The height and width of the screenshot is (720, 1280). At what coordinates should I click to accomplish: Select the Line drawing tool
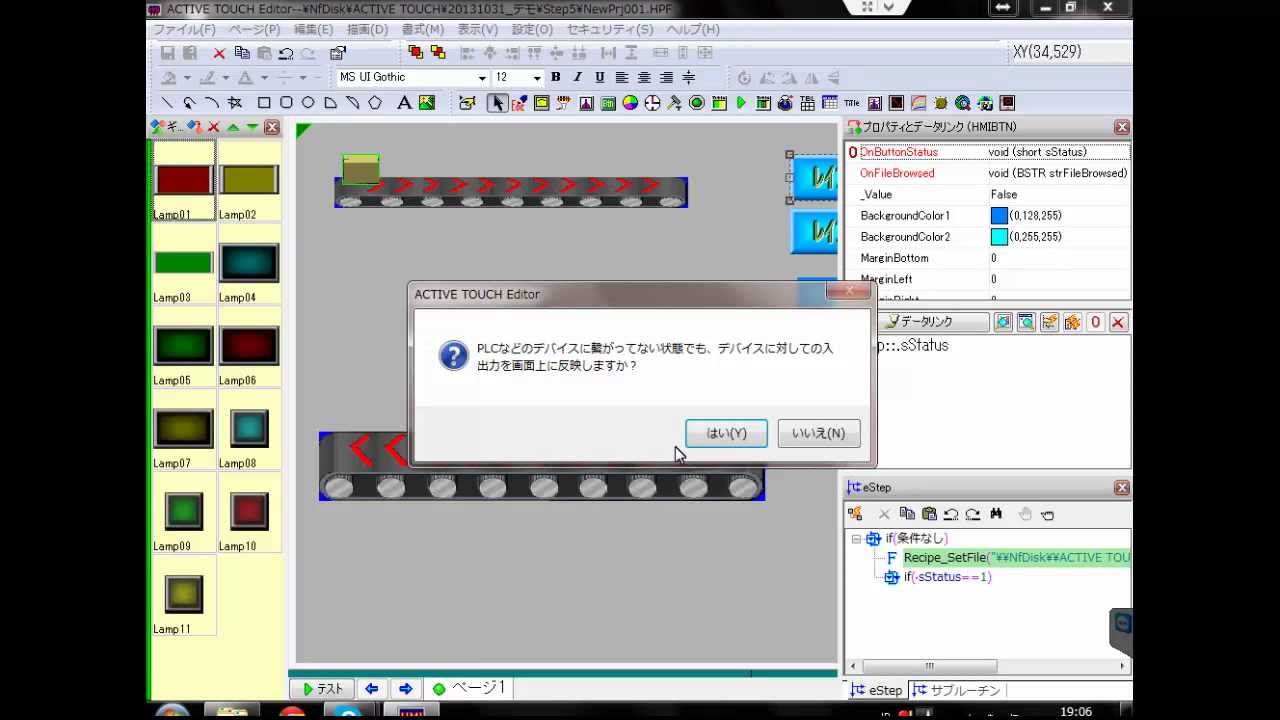(167, 103)
